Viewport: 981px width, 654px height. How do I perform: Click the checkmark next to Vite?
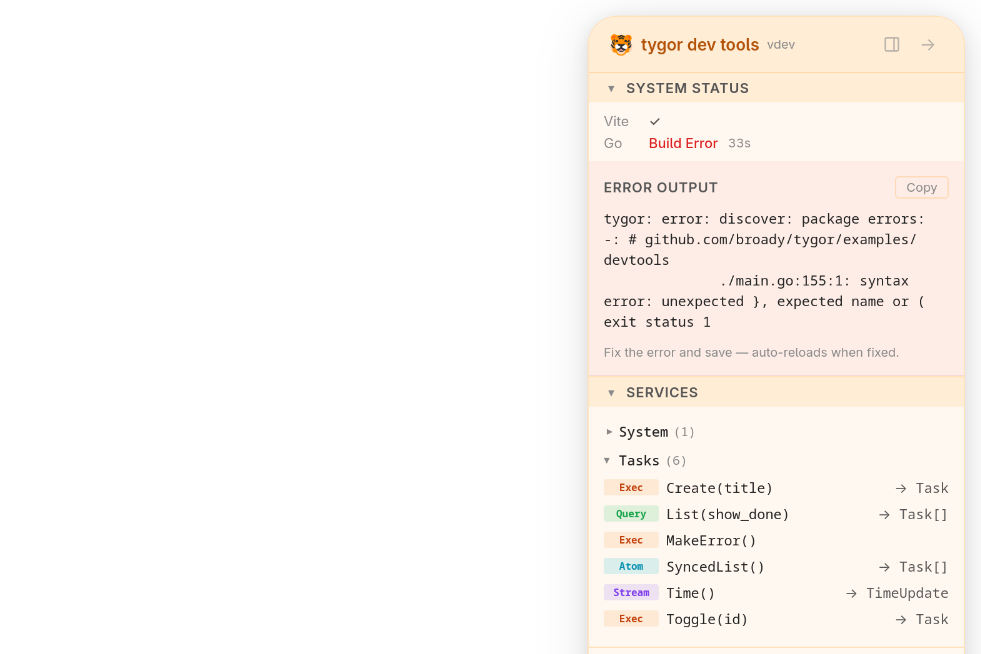[x=655, y=121]
